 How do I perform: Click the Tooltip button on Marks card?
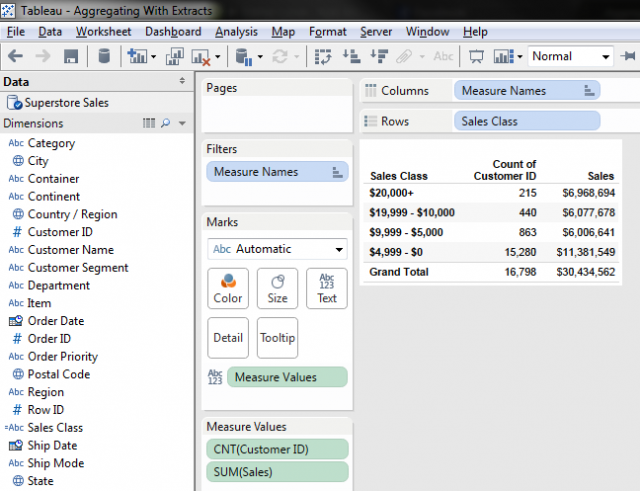pyautogui.click(x=277, y=338)
